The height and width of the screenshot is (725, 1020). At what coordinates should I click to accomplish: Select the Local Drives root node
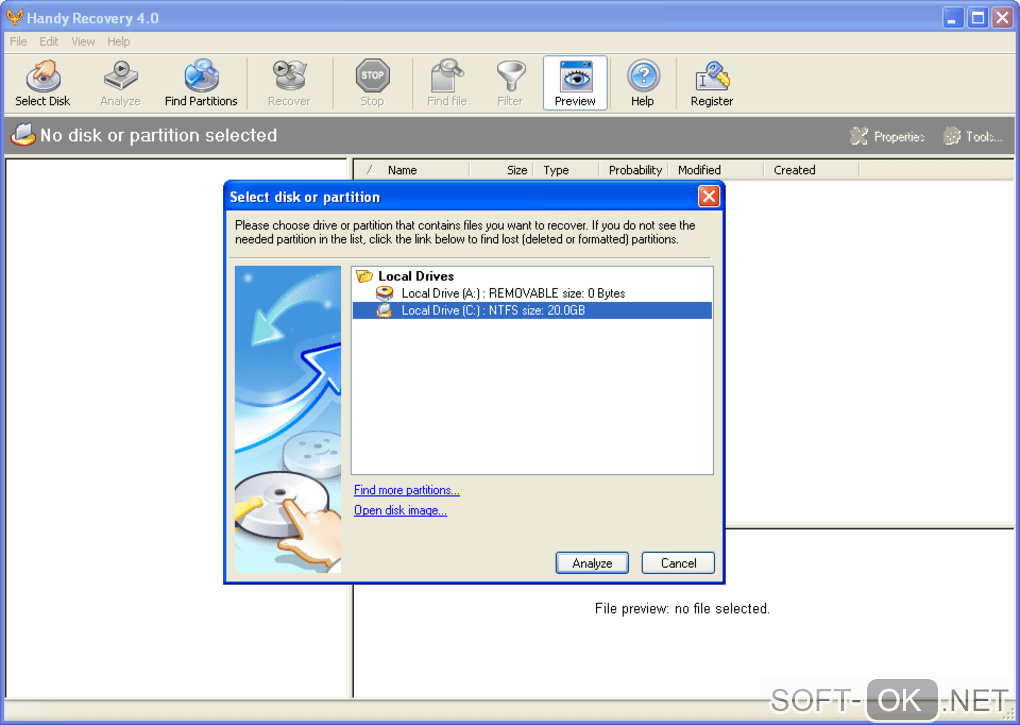coord(416,276)
